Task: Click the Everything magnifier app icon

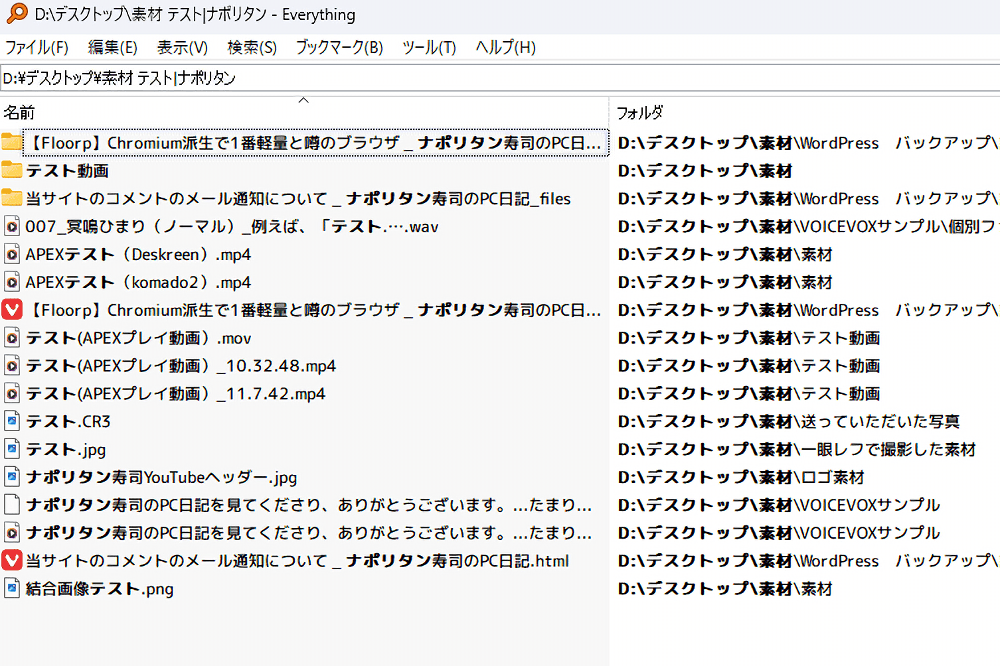Action: [17, 13]
